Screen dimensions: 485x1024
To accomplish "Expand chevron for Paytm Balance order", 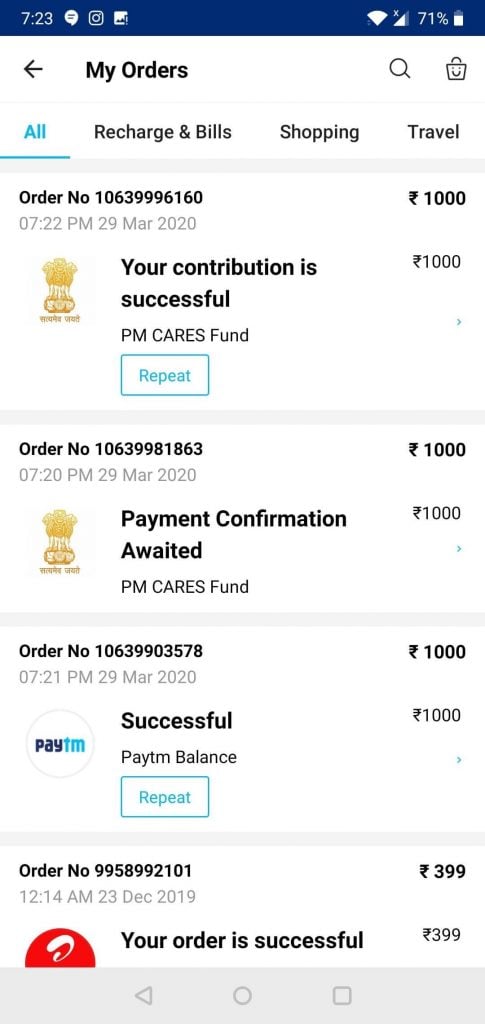I will [x=459, y=760].
